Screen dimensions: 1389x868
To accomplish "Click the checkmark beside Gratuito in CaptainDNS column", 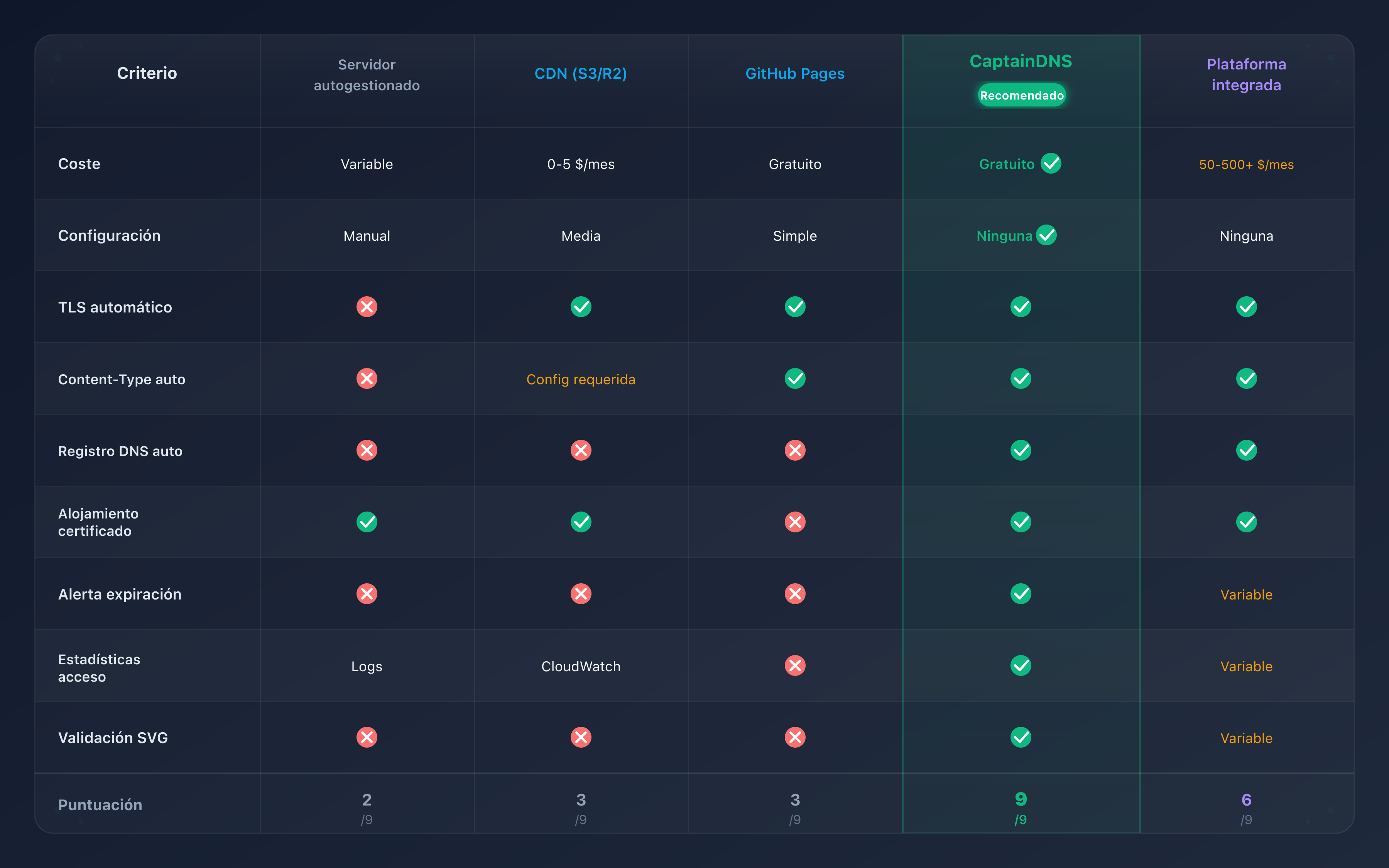I will 1051,164.
